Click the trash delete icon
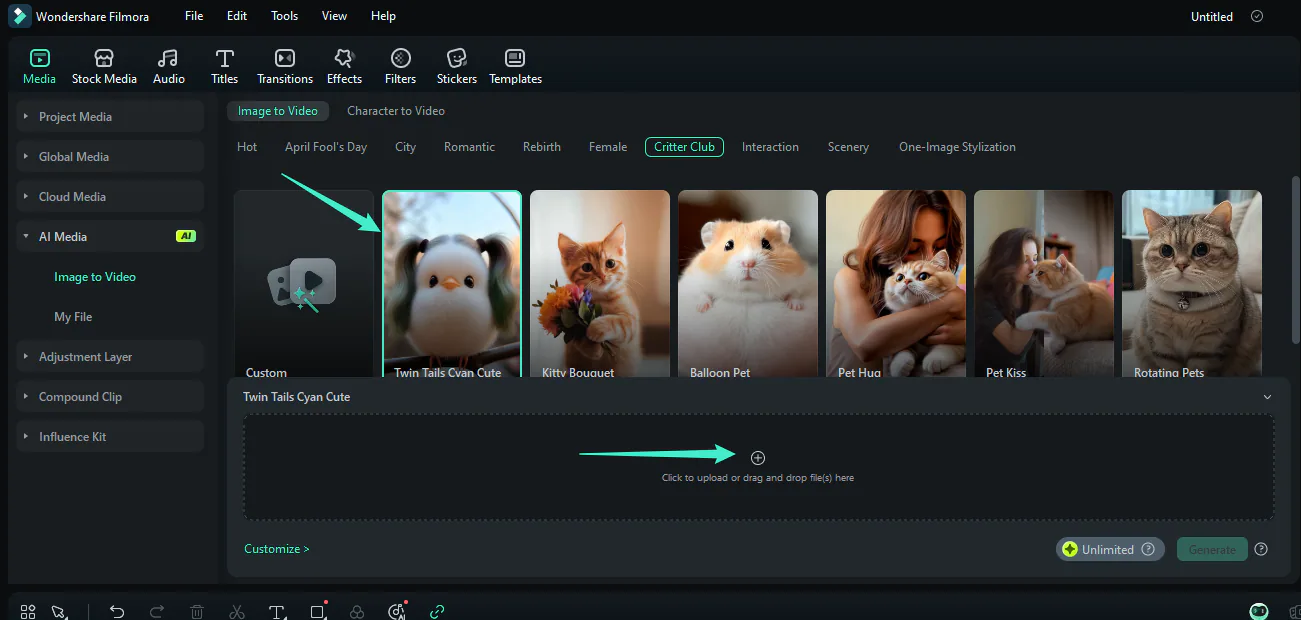Screen dimensions: 1301x620 click(197, 610)
